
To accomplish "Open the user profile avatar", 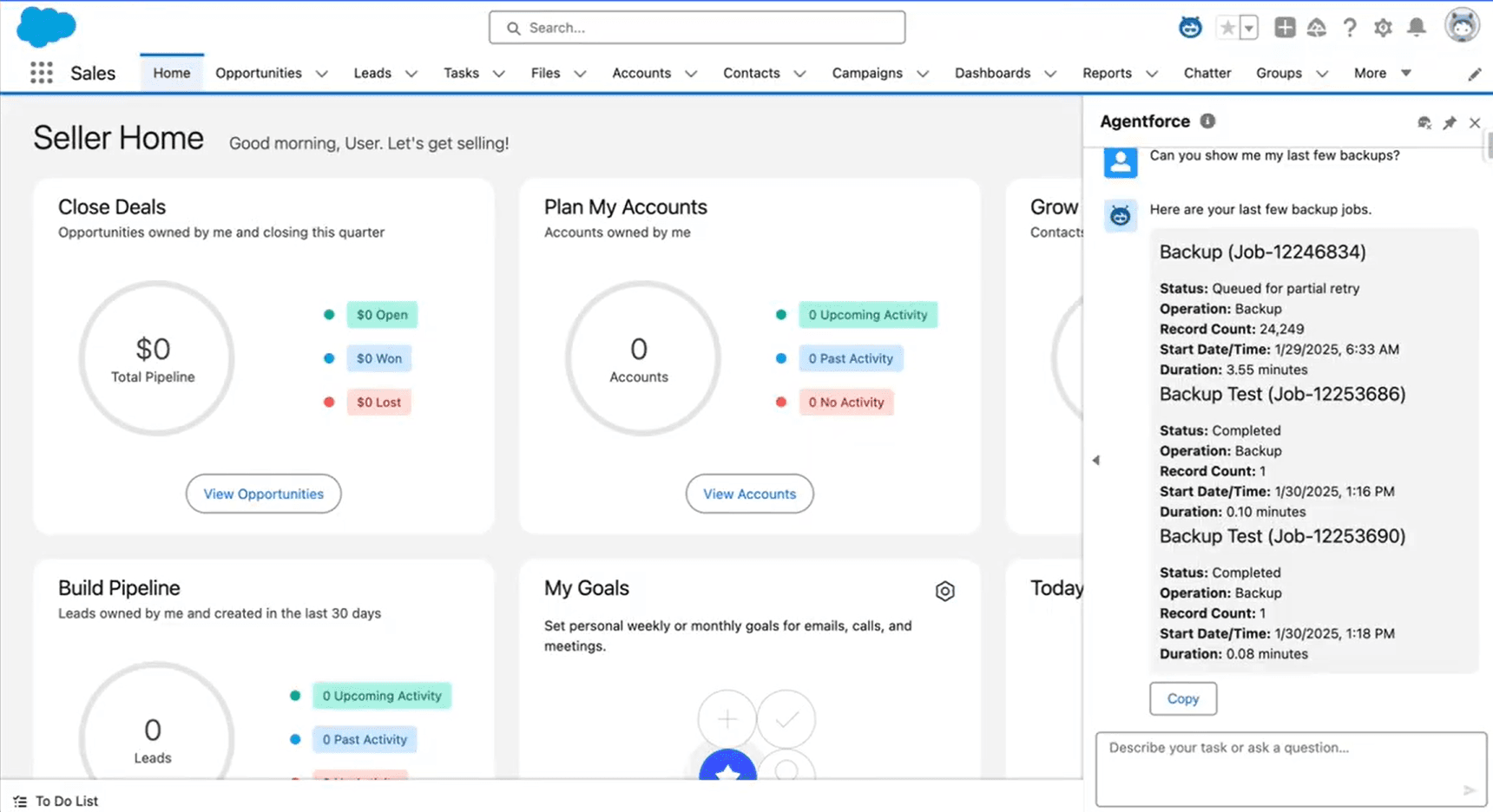I will click(x=1462, y=26).
